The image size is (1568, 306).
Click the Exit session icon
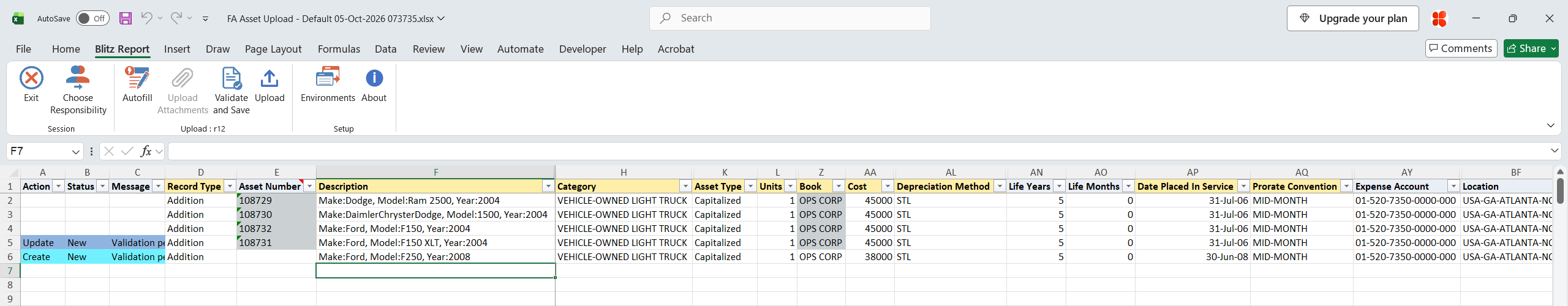(31, 78)
